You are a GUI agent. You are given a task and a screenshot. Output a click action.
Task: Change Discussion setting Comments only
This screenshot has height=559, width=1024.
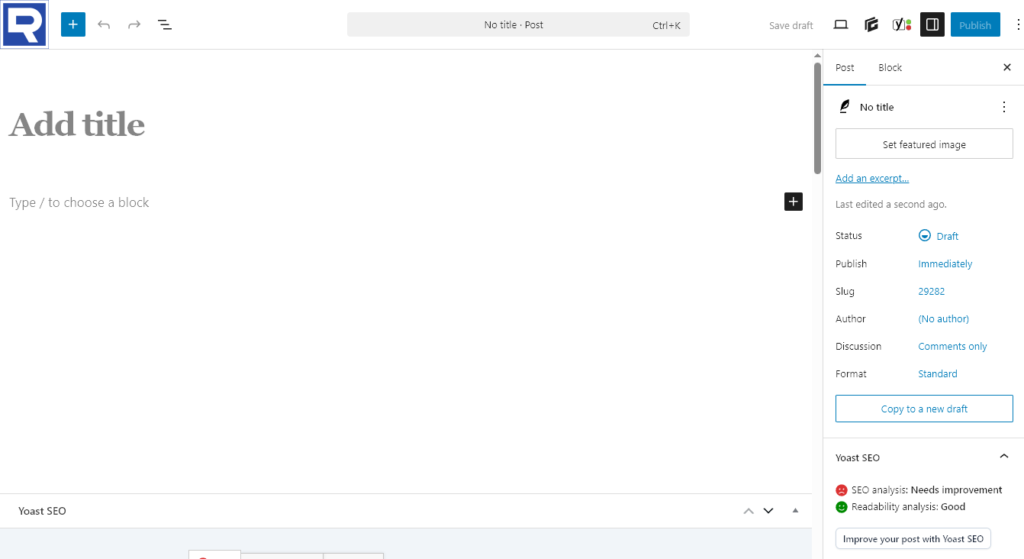(952, 346)
